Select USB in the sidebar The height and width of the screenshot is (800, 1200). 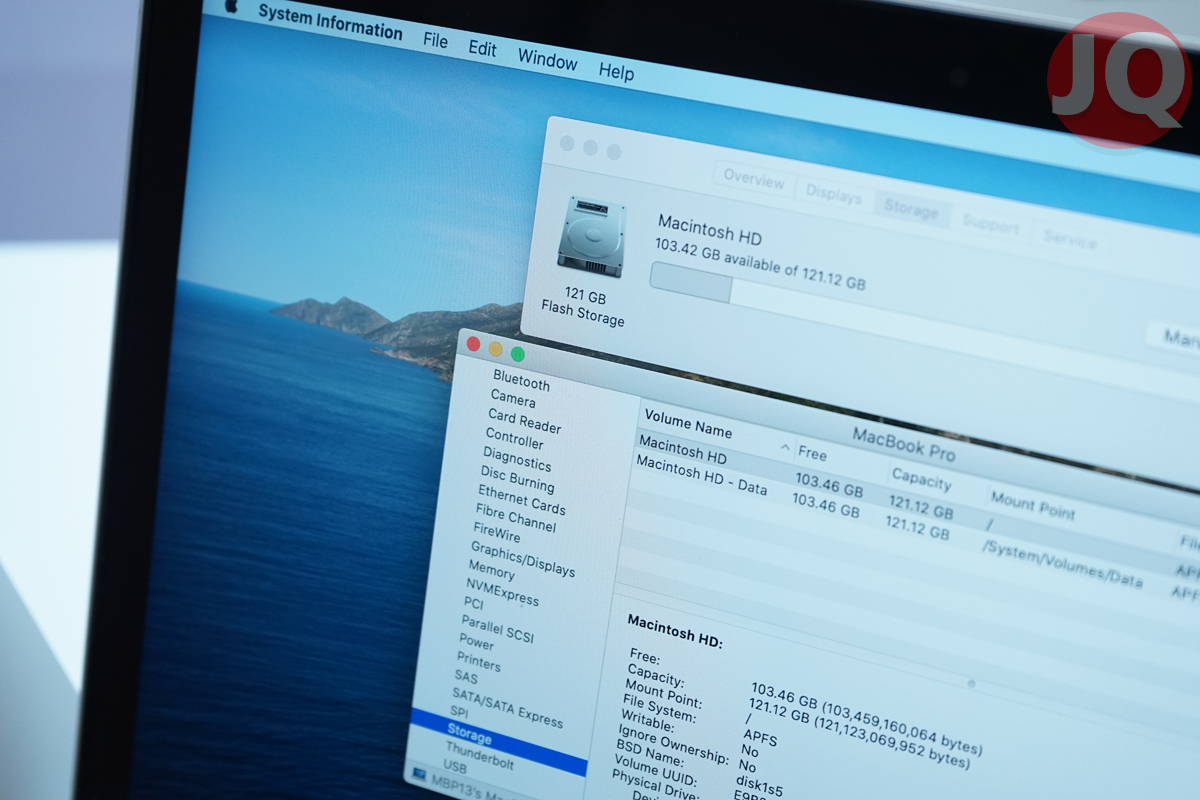454,768
